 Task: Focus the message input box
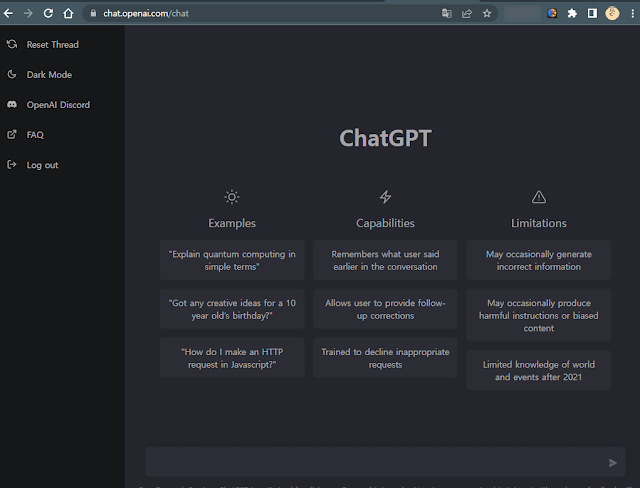point(385,462)
